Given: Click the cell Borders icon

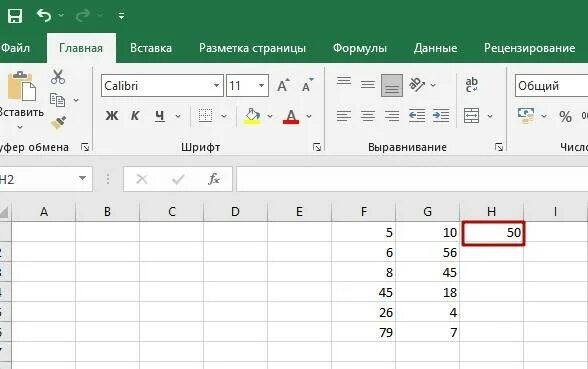Looking at the screenshot, I should click(205, 116).
